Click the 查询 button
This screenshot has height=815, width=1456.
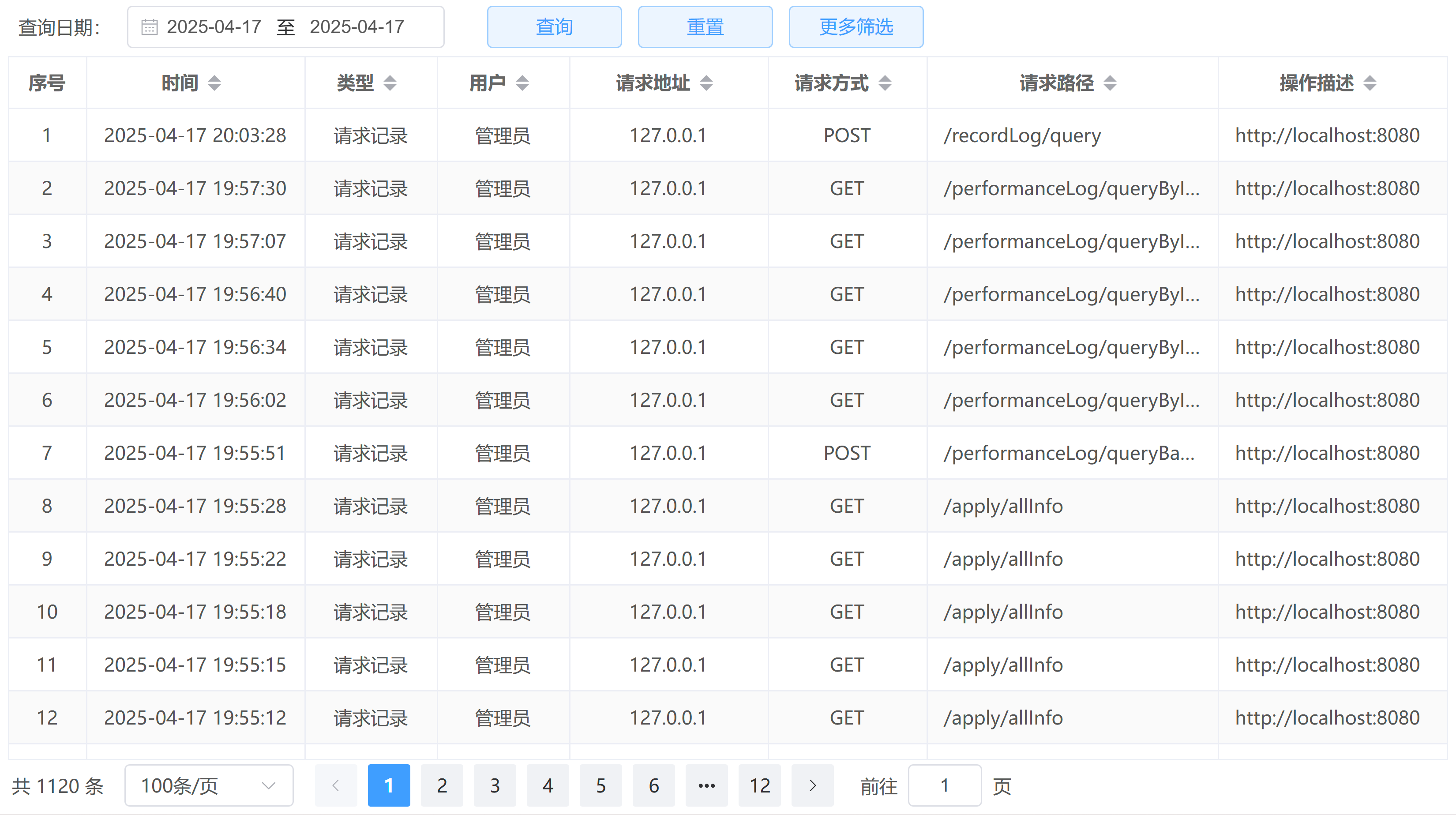tap(554, 27)
